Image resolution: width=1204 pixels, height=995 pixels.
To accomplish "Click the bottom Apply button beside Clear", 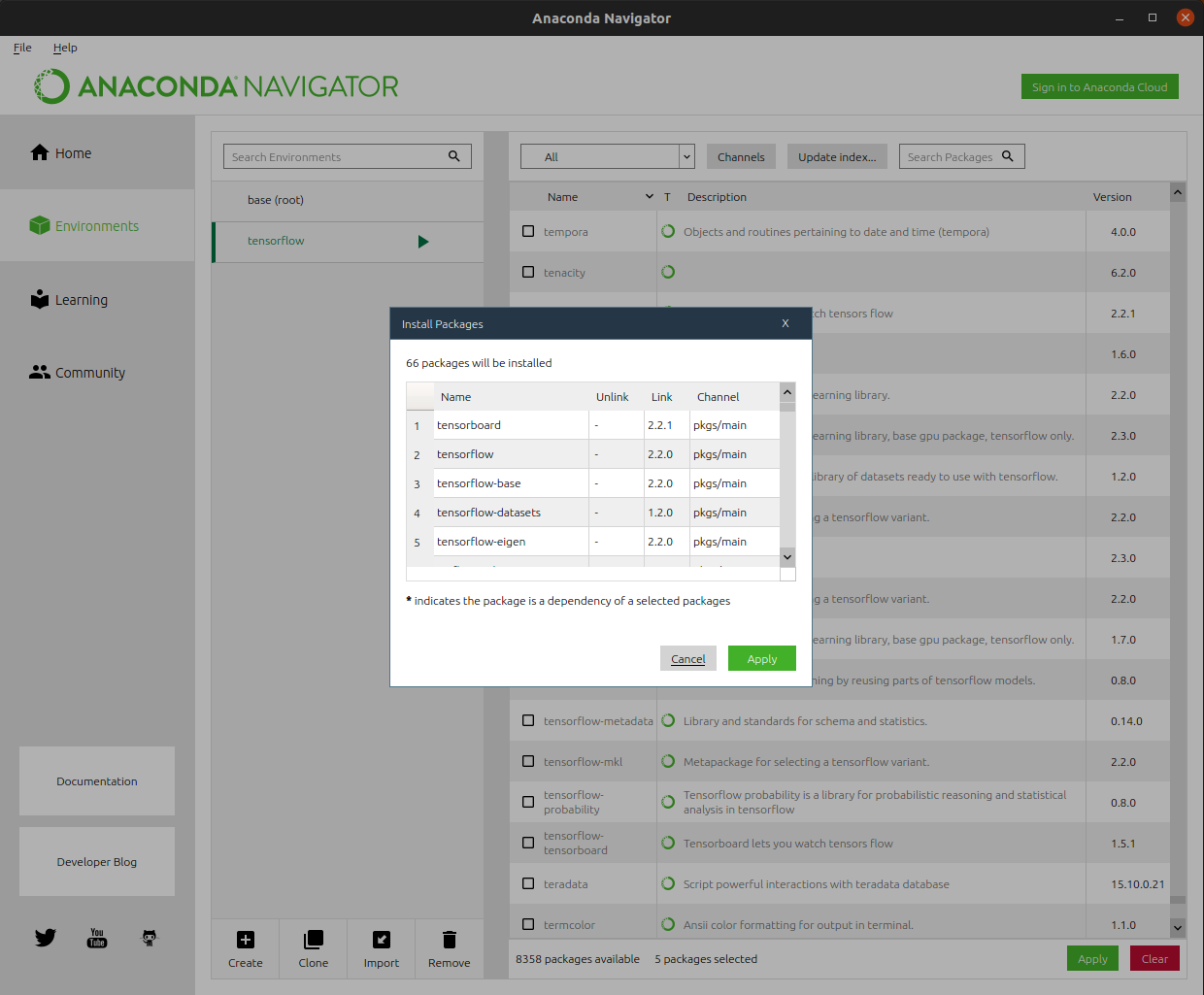I will tap(1092, 958).
